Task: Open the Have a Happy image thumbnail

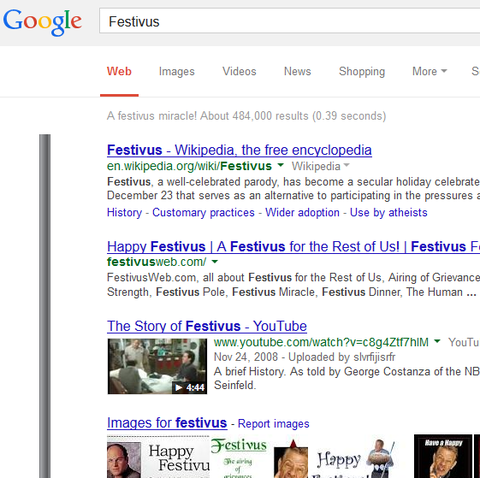Action: coord(443,456)
